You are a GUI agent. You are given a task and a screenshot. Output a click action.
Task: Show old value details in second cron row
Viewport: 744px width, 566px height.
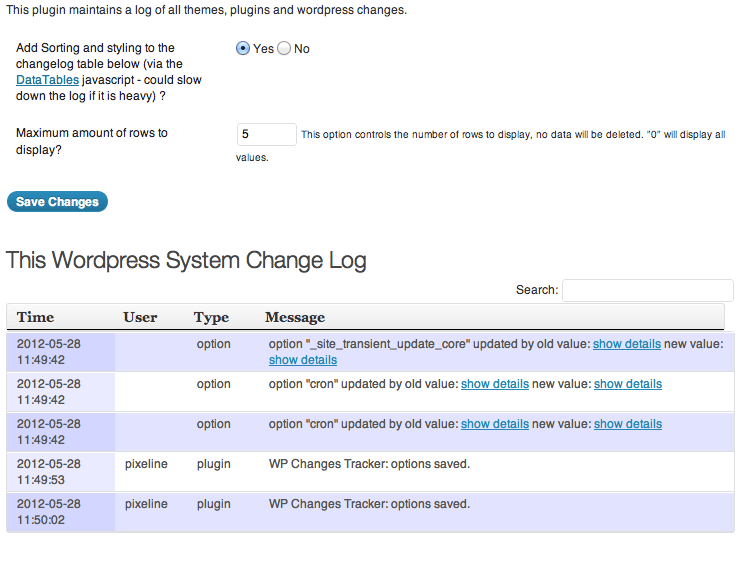point(495,424)
